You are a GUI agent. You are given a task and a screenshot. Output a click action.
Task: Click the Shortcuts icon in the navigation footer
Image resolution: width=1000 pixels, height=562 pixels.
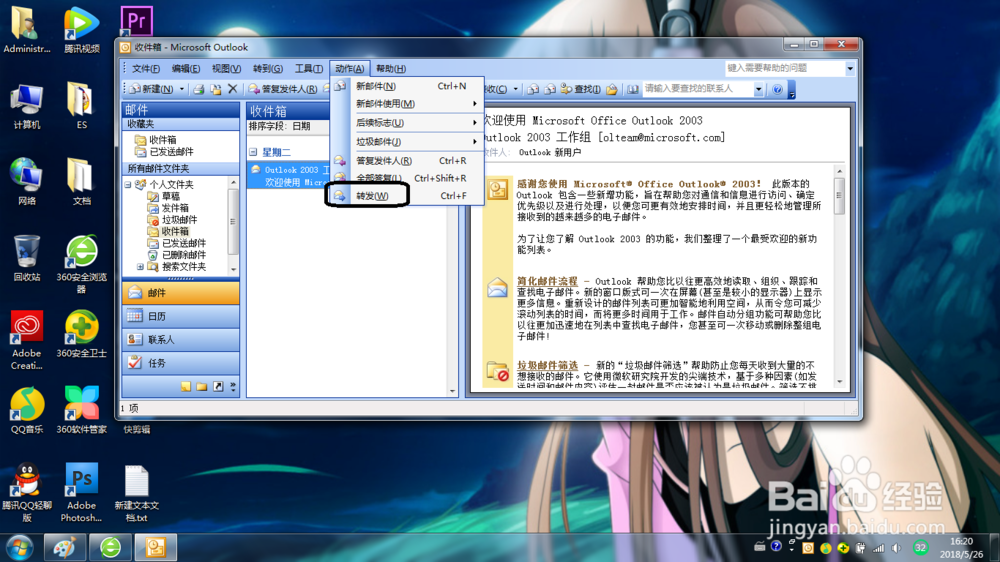[x=218, y=387]
